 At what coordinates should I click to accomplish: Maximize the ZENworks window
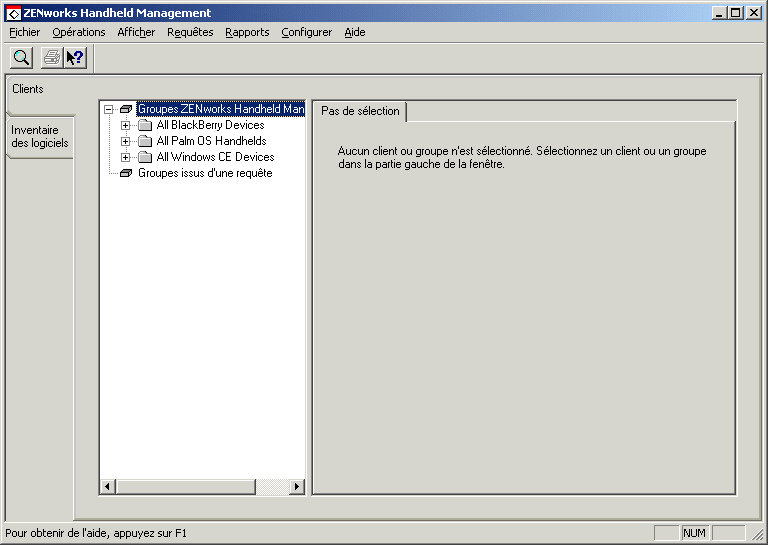(735, 13)
